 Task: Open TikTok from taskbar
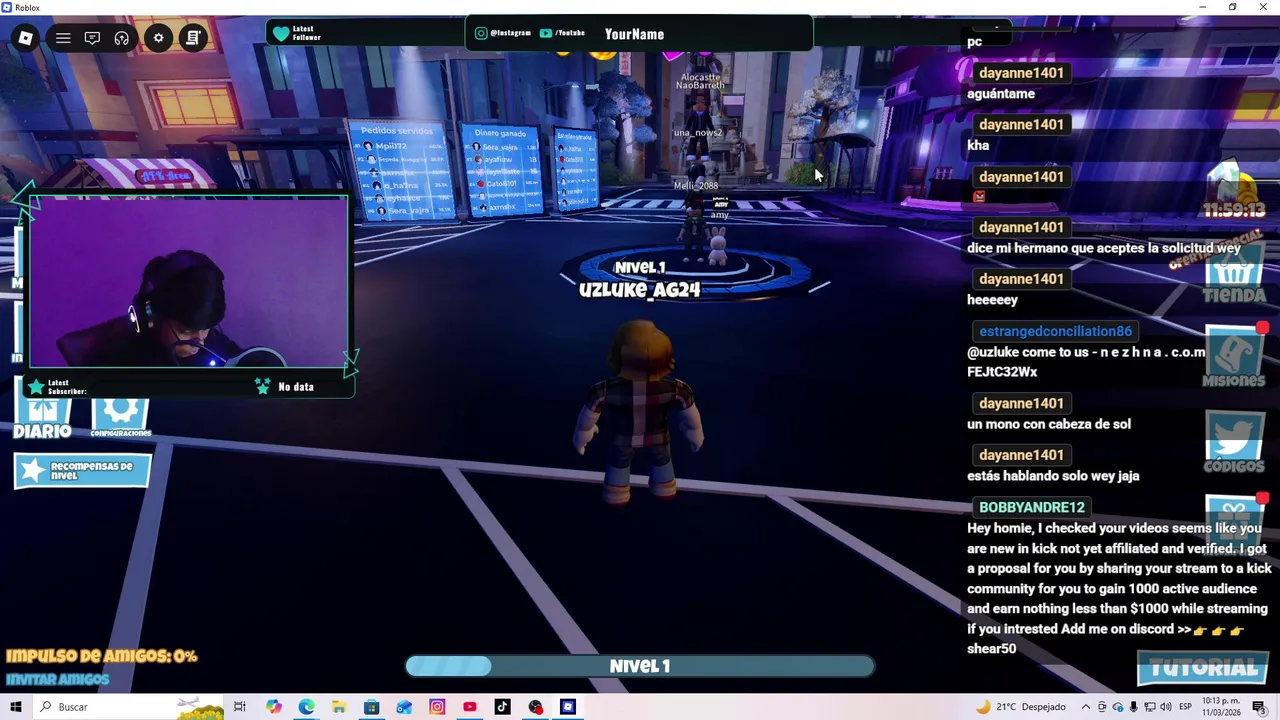click(x=502, y=707)
